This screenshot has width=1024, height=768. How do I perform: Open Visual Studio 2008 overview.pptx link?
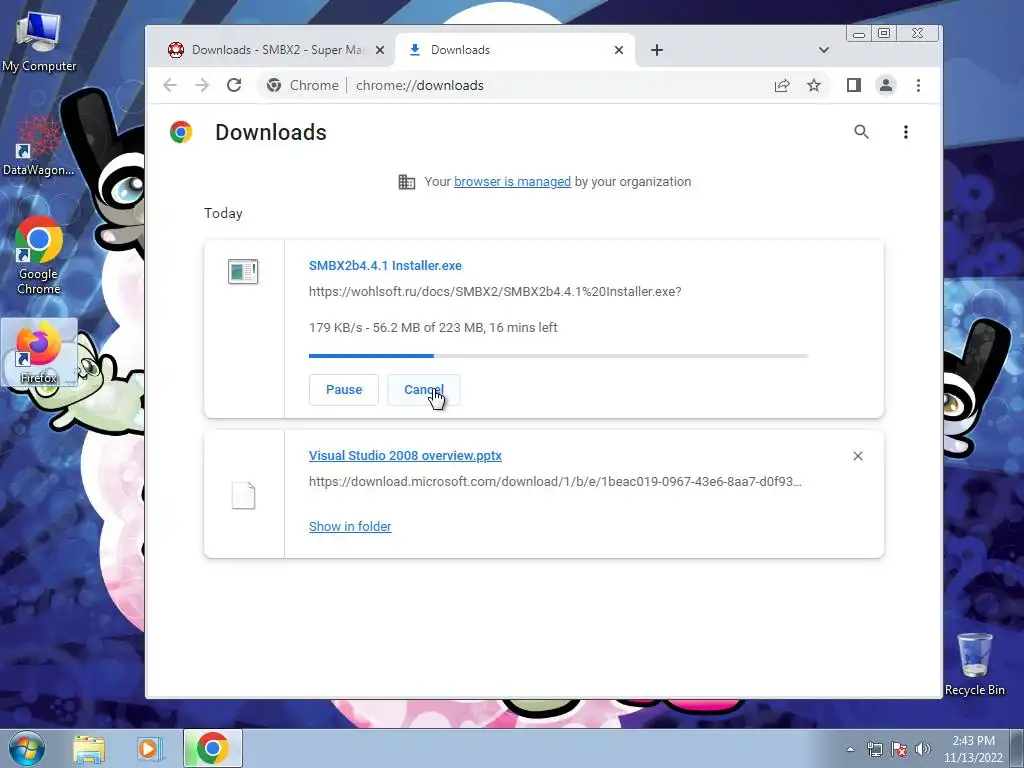pyautogui.click(x=405, y=456)
